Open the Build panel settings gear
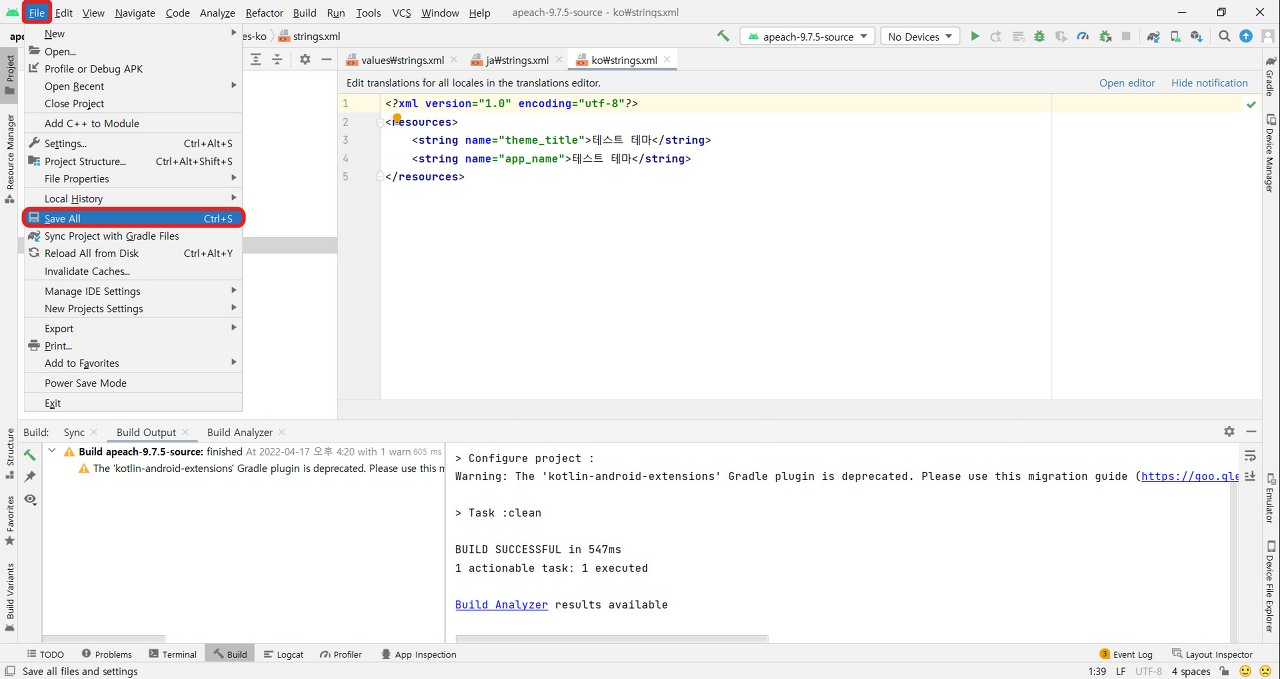 pos(1229,431)
